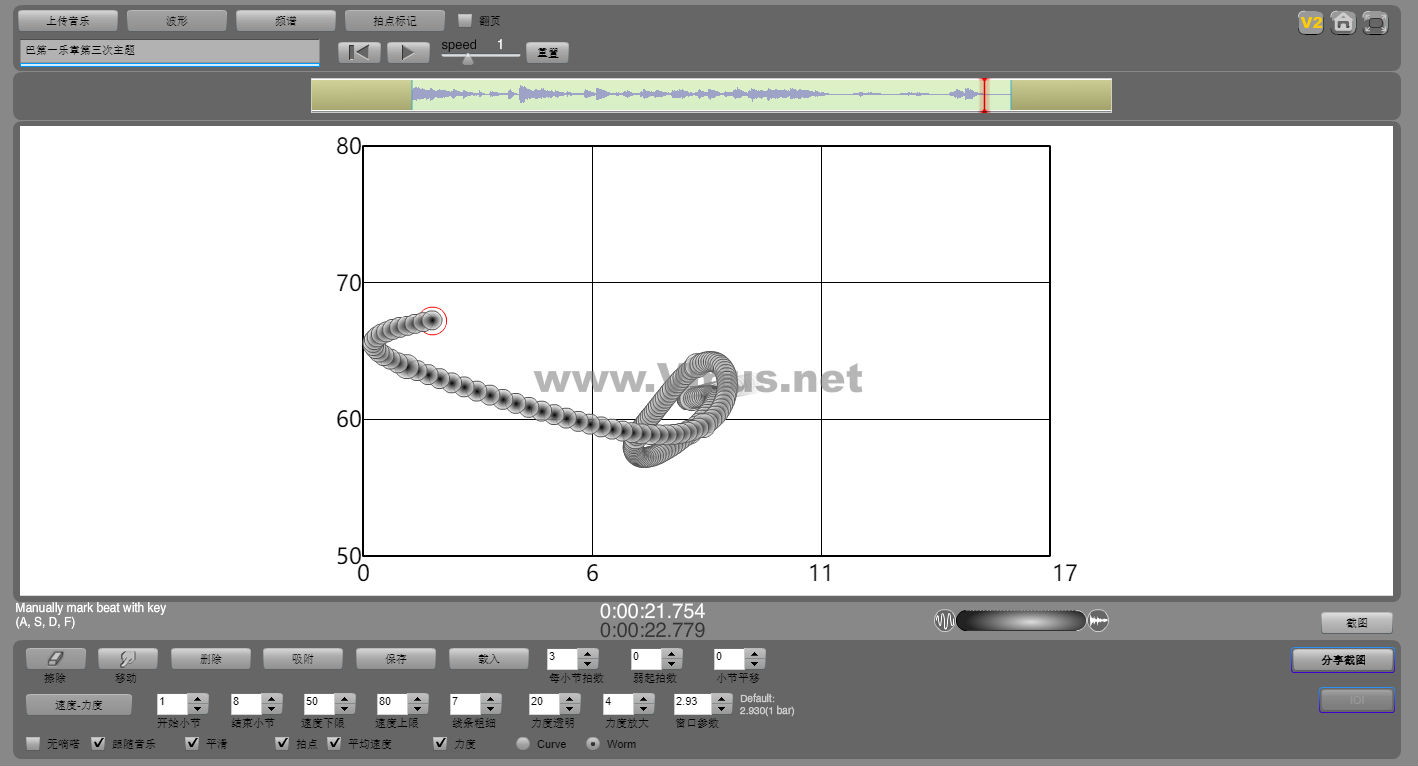Click the V2 version icon

1310,22
